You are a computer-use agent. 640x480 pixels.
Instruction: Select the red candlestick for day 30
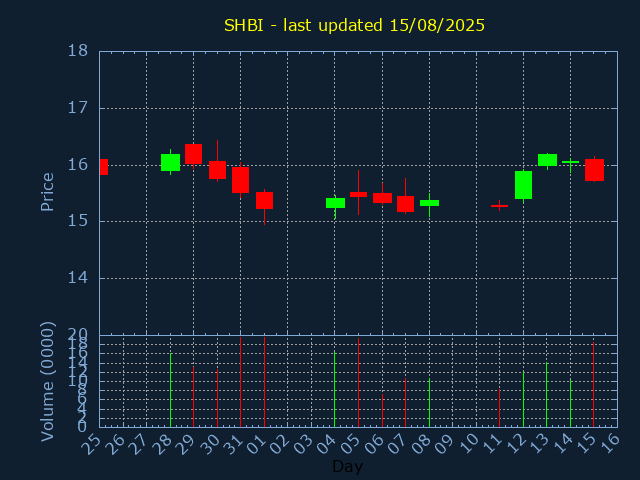[218, 170]
